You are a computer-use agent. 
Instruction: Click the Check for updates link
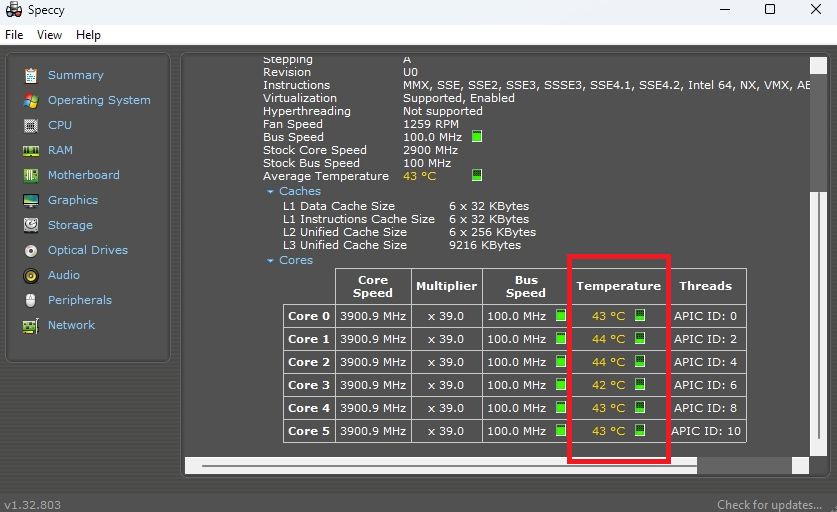click(768, 505)
